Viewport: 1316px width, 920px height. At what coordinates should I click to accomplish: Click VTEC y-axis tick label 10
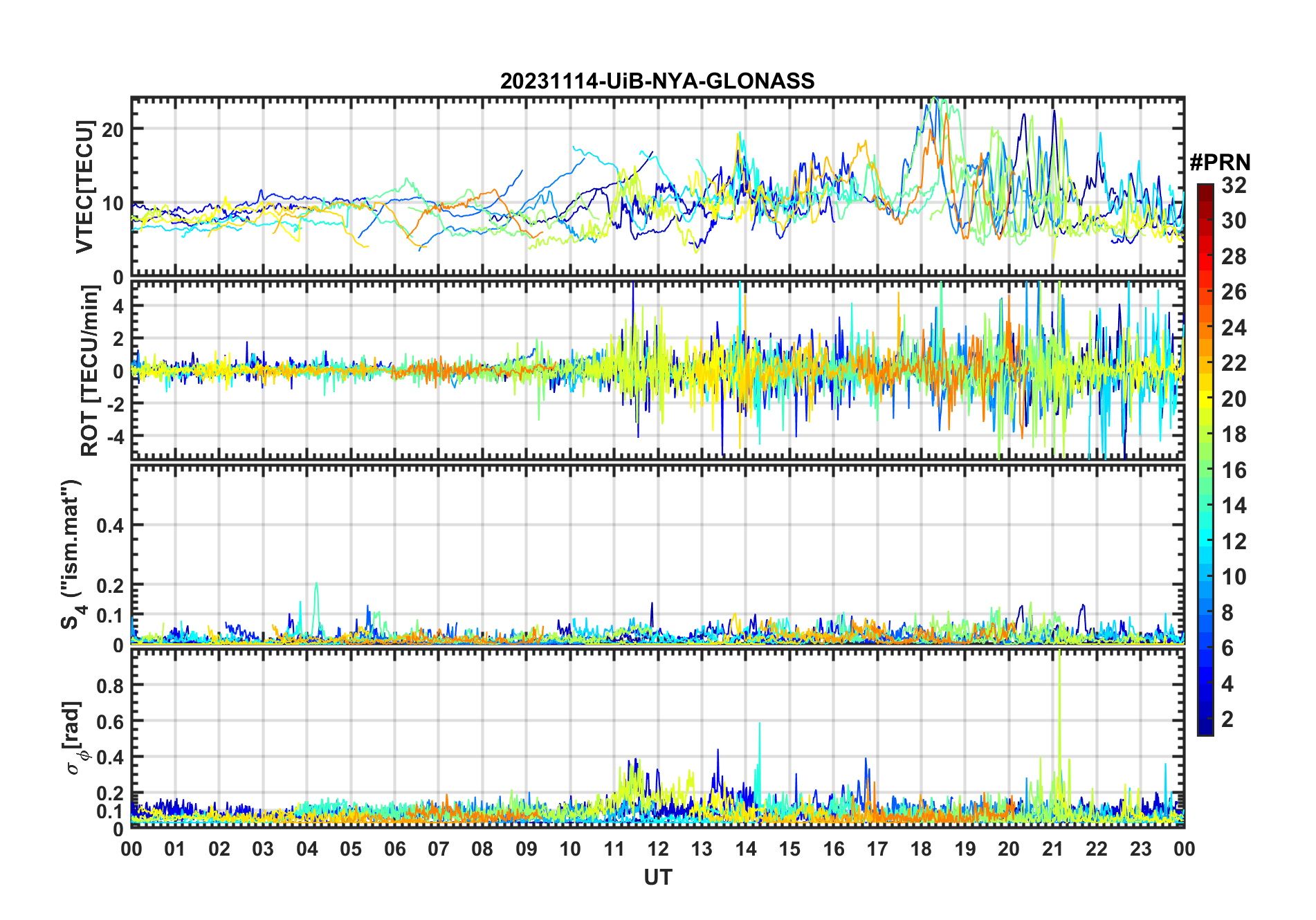[113, 204]
